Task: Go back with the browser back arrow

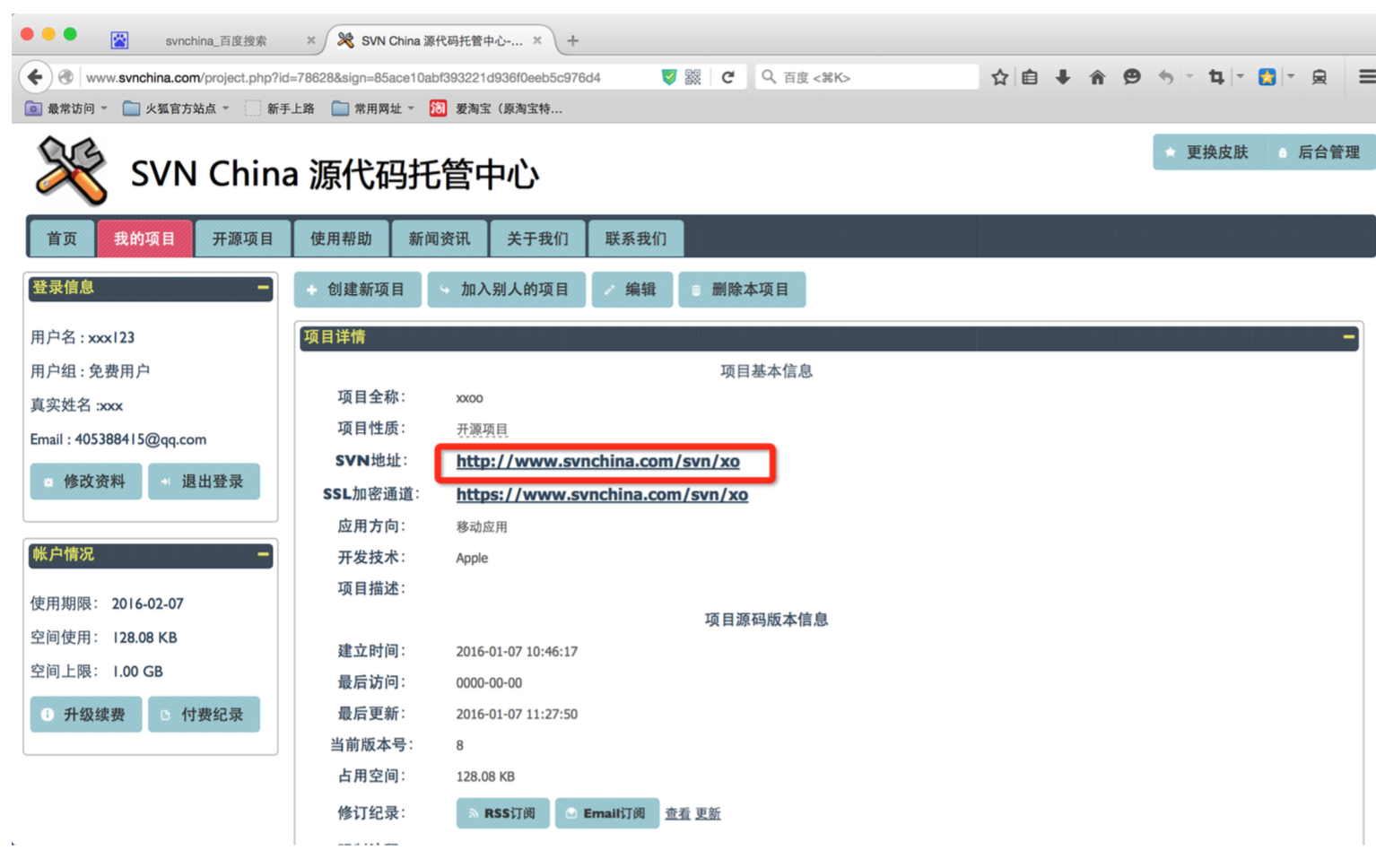Action: 35,77
